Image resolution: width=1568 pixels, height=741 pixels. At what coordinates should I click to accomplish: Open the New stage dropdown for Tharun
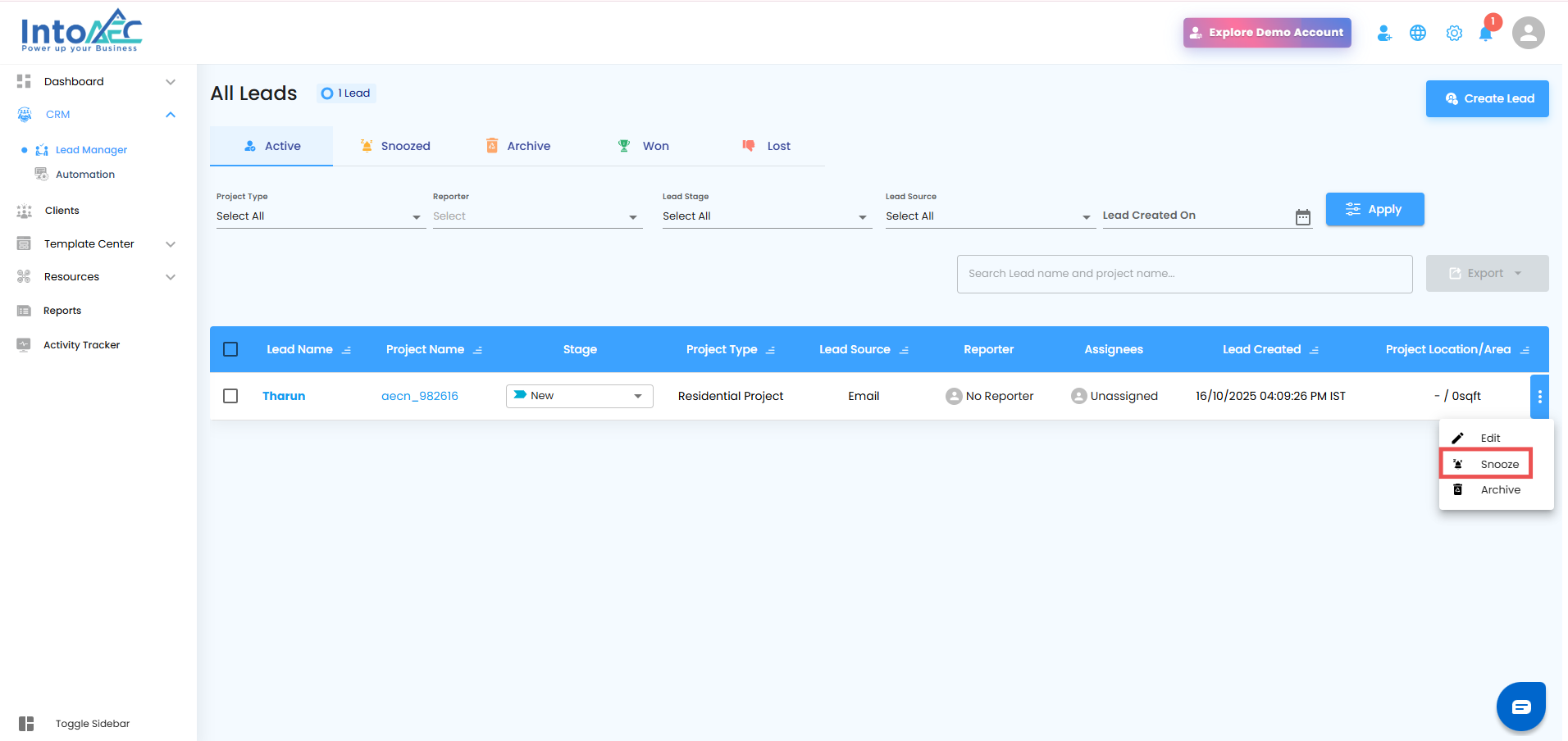click(579, 396)
